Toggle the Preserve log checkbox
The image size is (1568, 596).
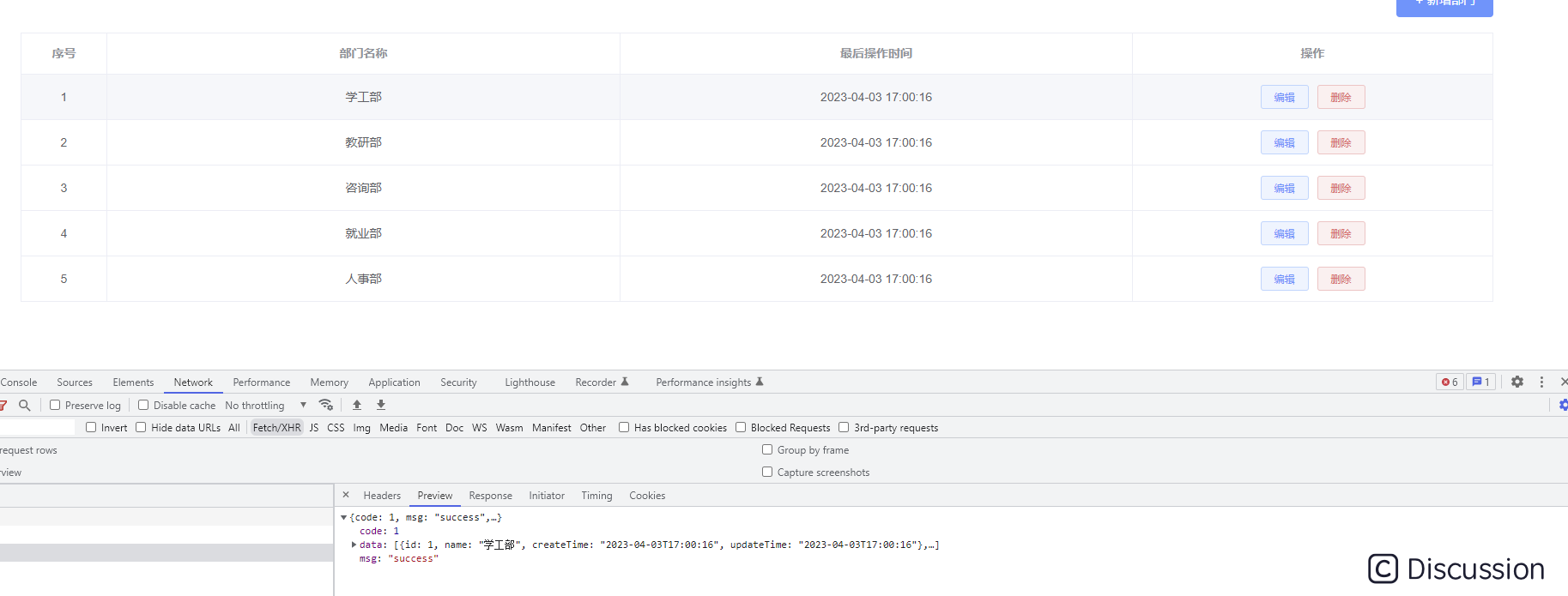click(55, 405)
